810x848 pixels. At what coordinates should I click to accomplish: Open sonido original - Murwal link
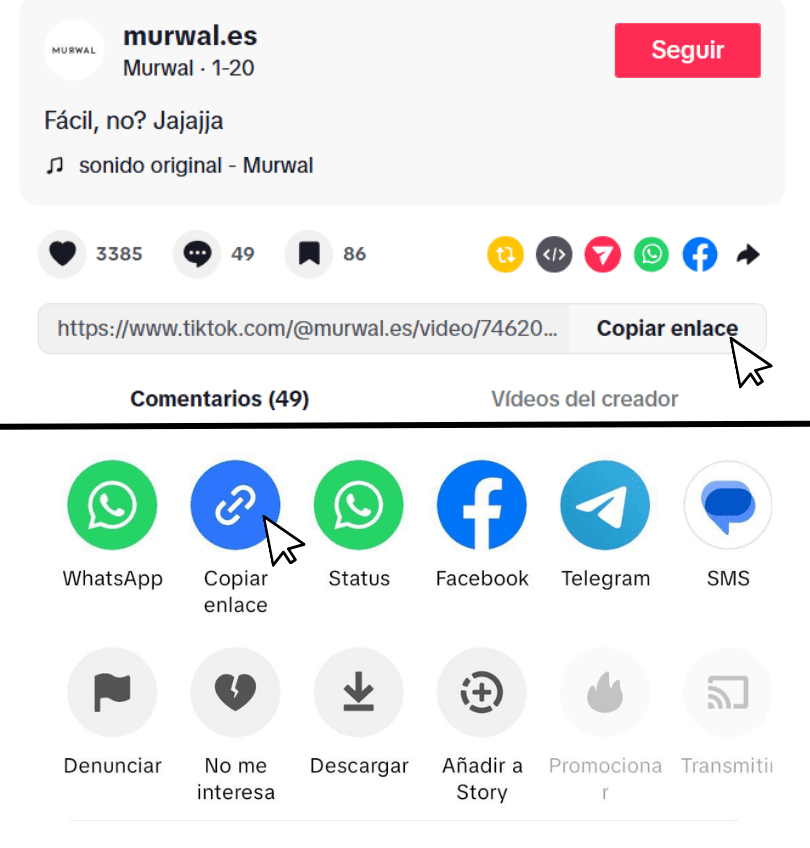pos(196,165)
